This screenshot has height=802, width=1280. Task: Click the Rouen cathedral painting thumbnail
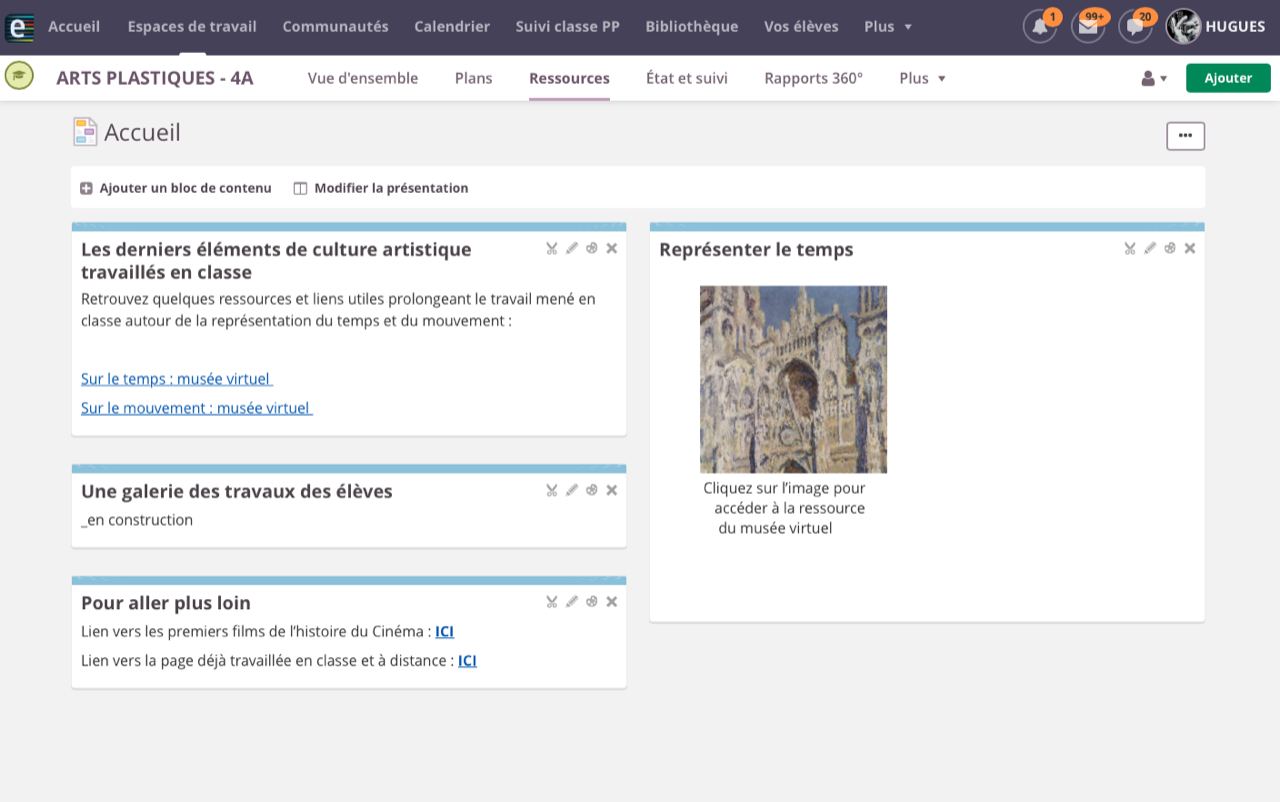pos(793,379)
